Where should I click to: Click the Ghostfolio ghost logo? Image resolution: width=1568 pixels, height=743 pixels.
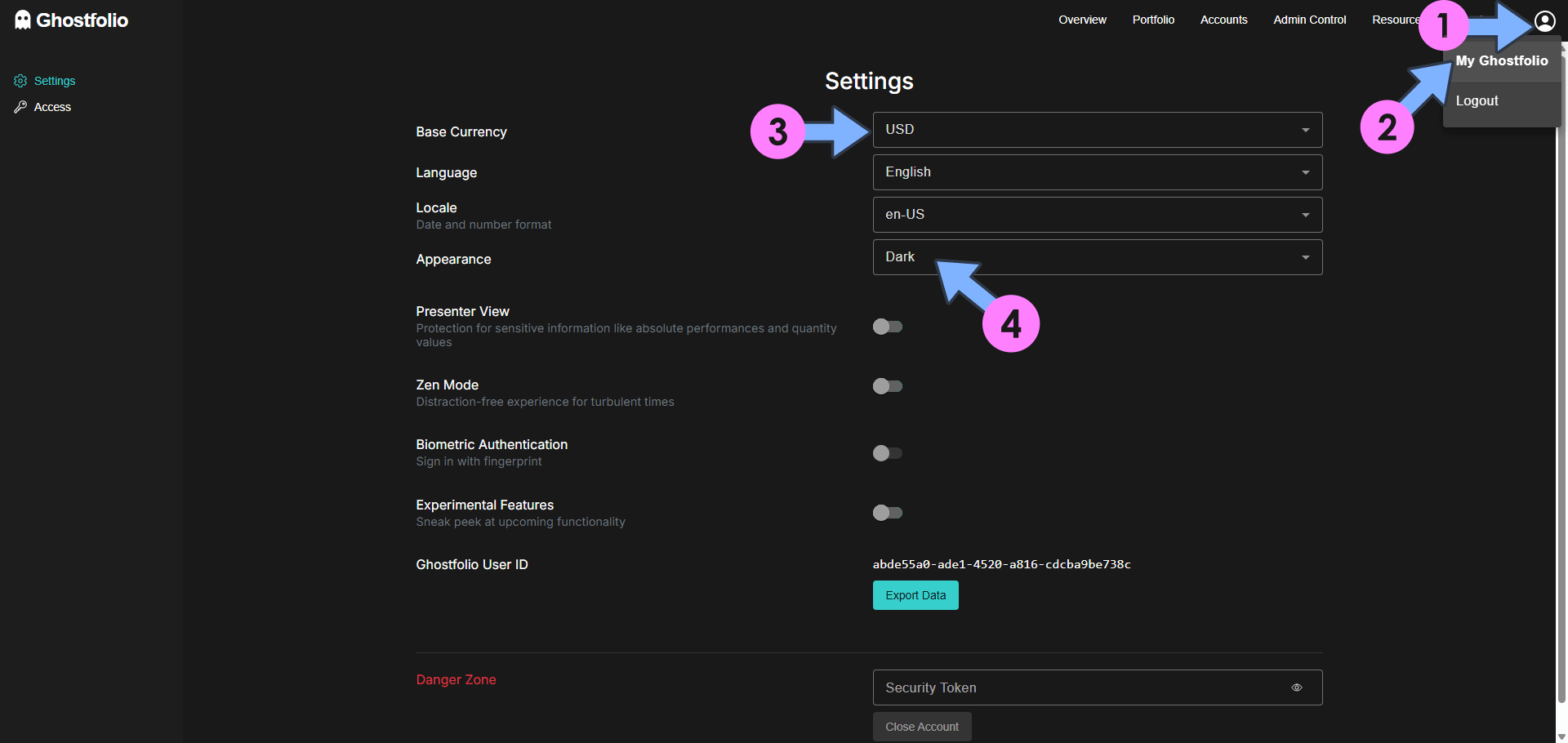click(x=23, y=20)
